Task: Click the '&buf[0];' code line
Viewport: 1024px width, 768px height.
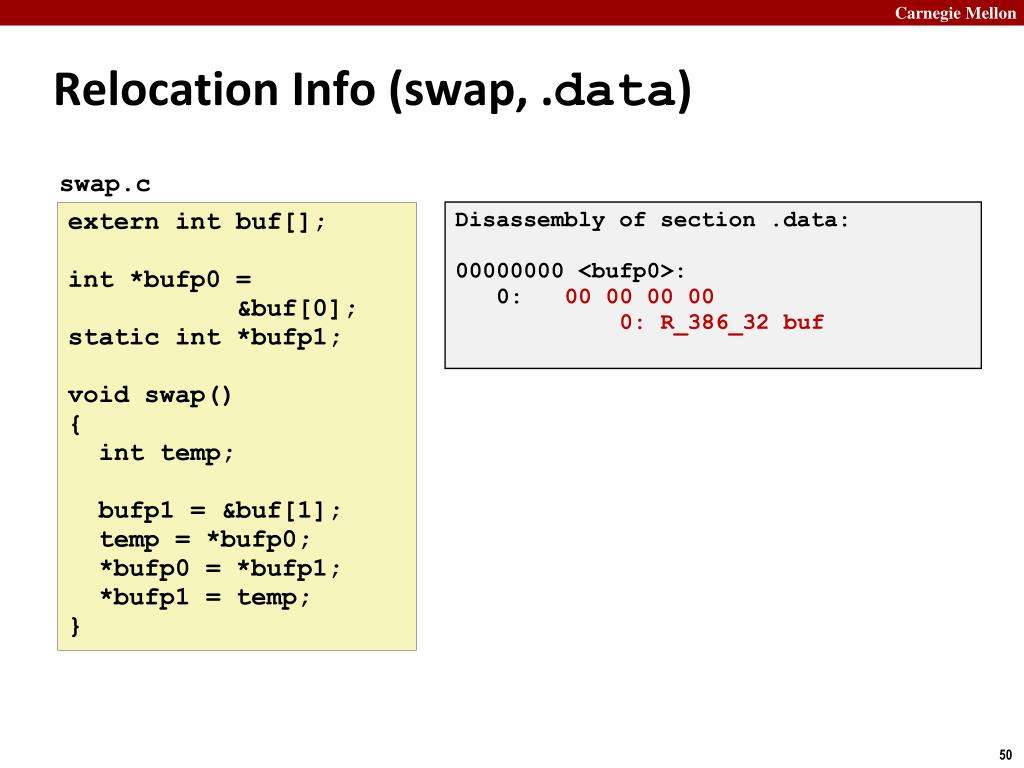Action: pos(297,308)
